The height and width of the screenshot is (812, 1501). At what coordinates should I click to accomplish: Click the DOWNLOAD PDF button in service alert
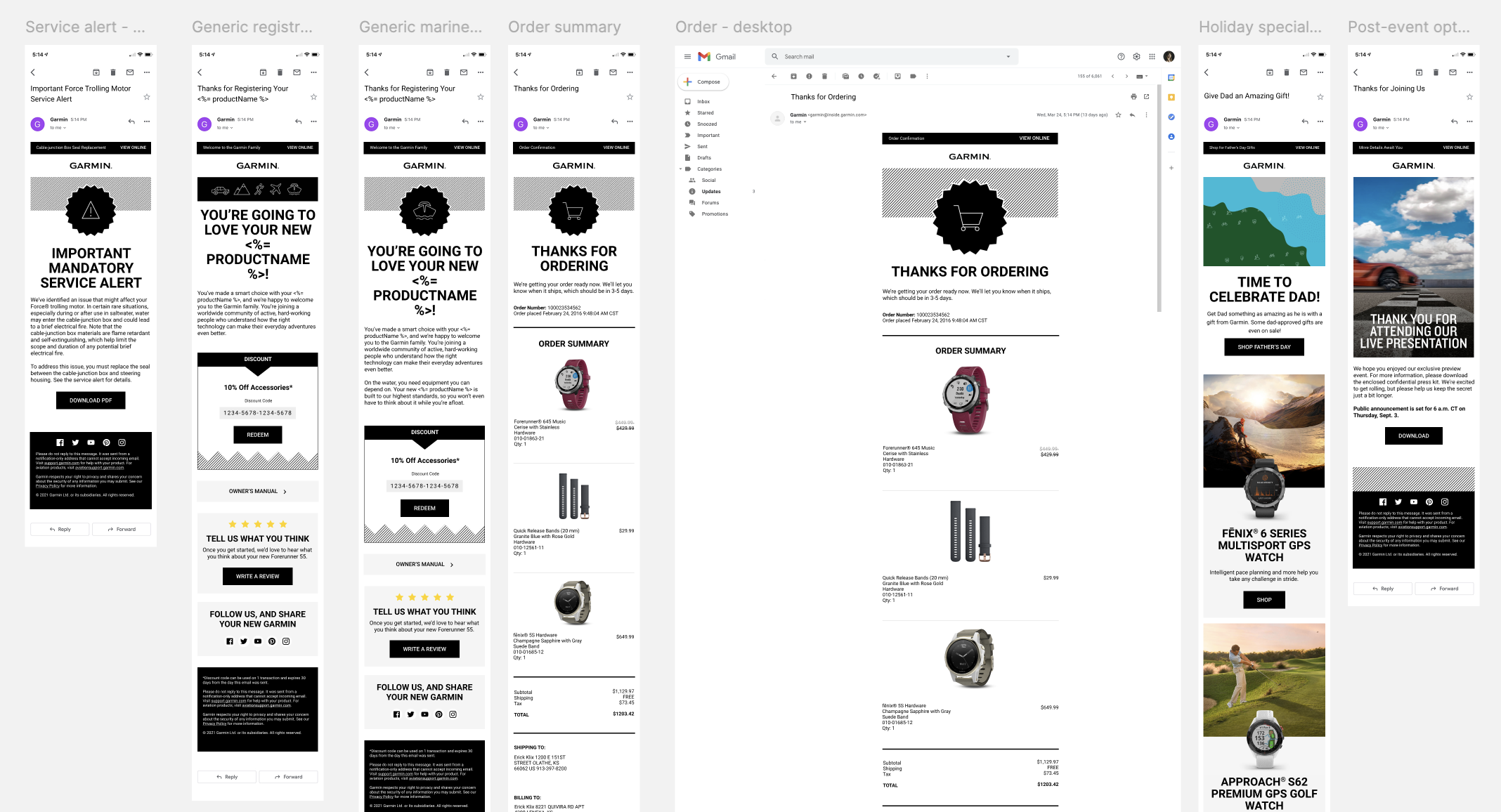[91, 400]
